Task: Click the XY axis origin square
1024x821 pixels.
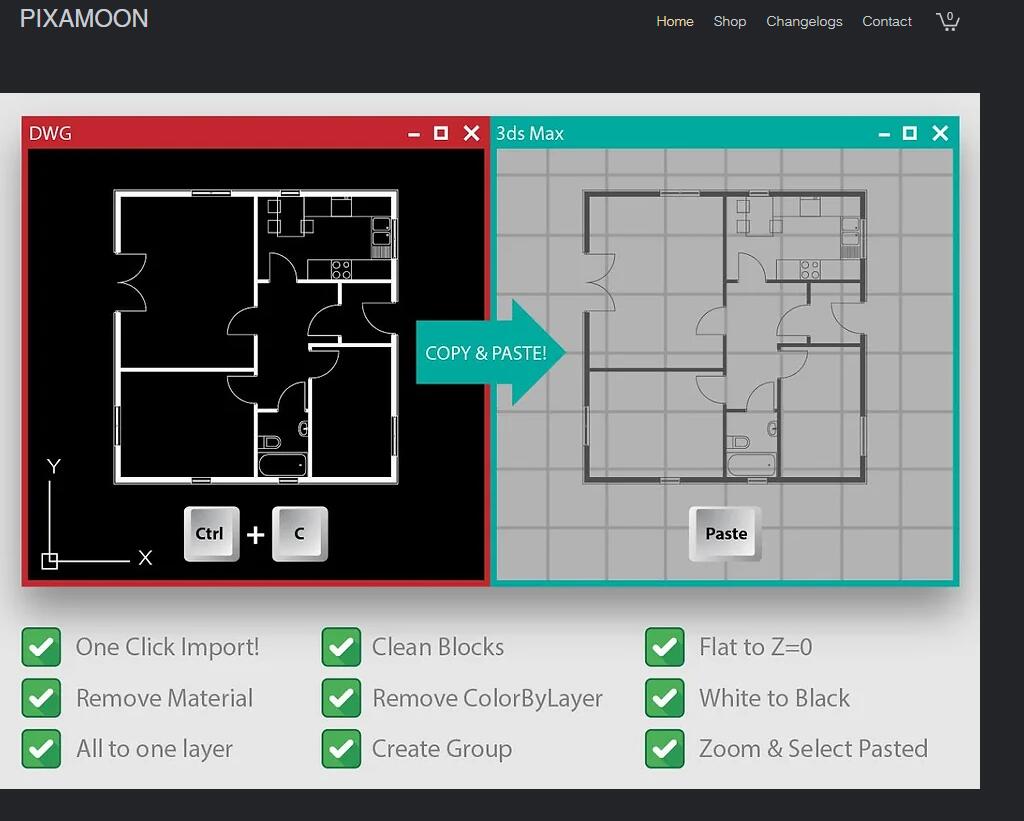Action: point(50,560)
